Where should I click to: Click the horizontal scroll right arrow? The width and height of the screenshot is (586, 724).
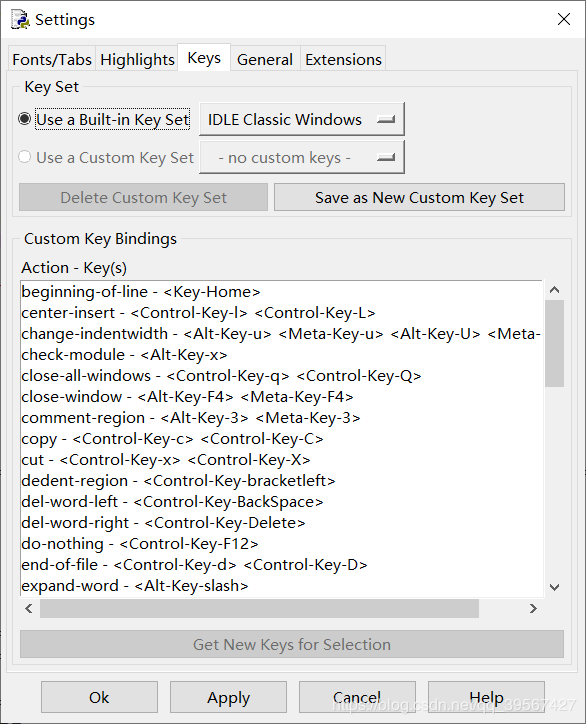coord(533,609)
